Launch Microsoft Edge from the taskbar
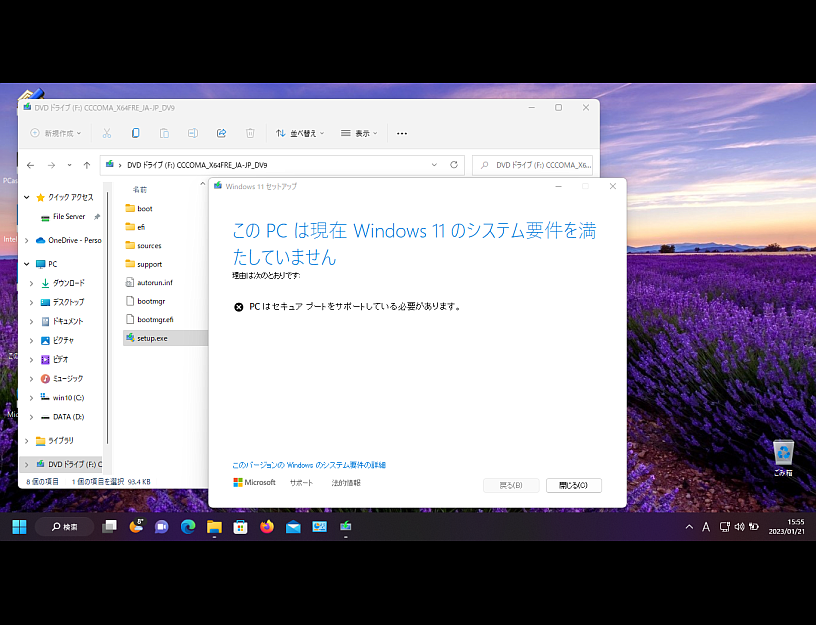This screenshot has width=816, height=625. click(x=188, y=527)
